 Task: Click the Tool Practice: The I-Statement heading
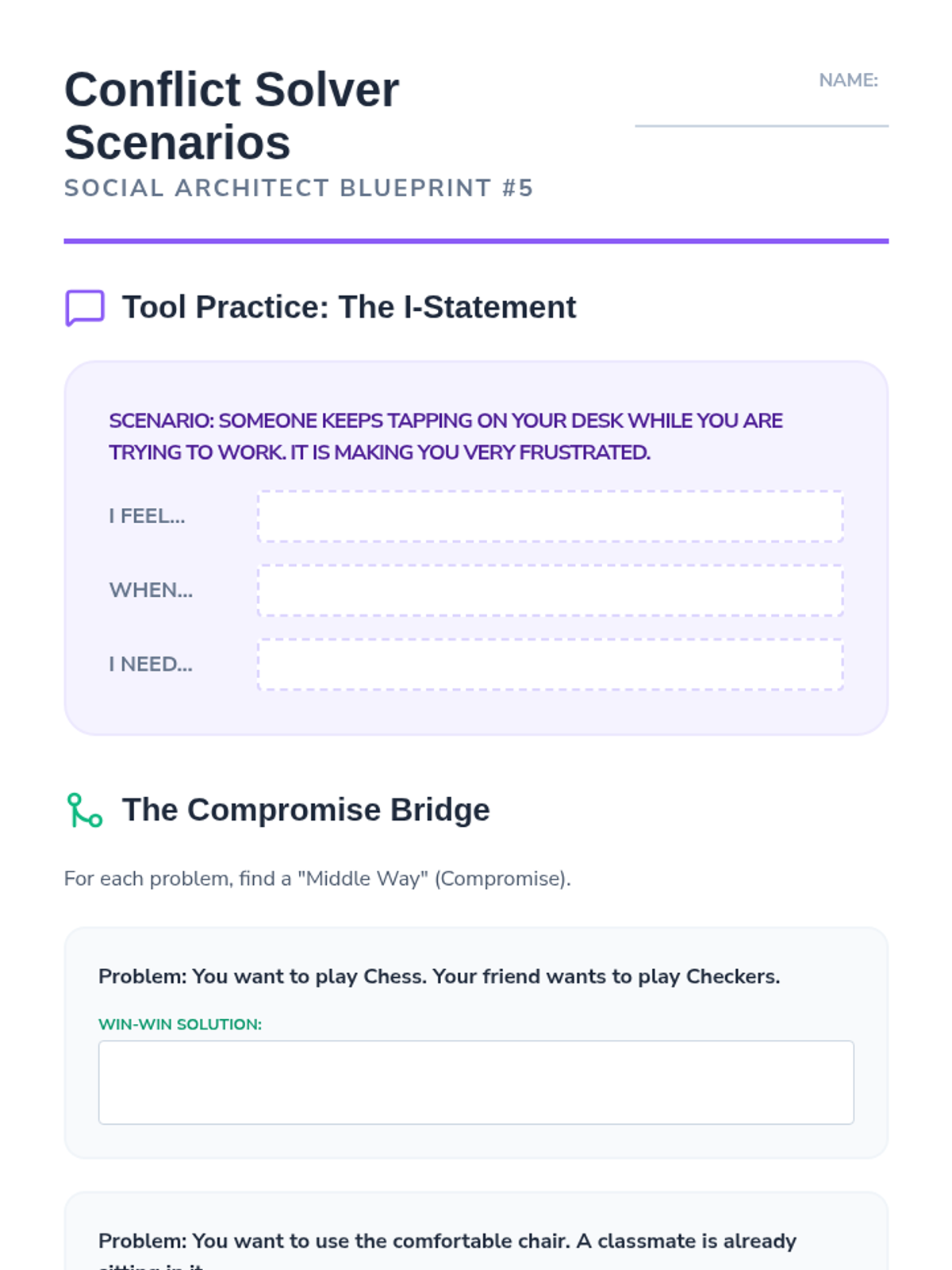(x=348, y=307)
